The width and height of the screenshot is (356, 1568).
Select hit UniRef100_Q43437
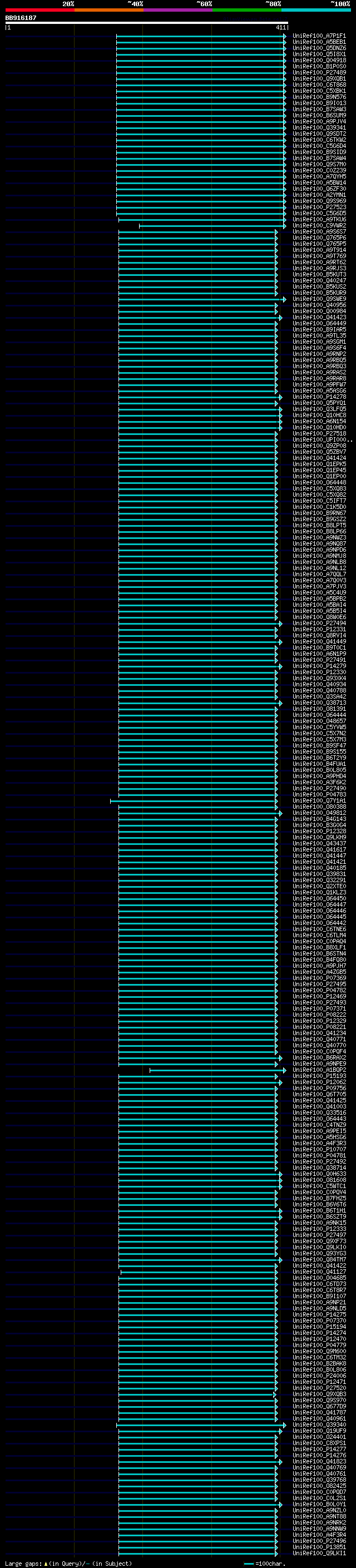pyautogui.click(x=319, y=843)
